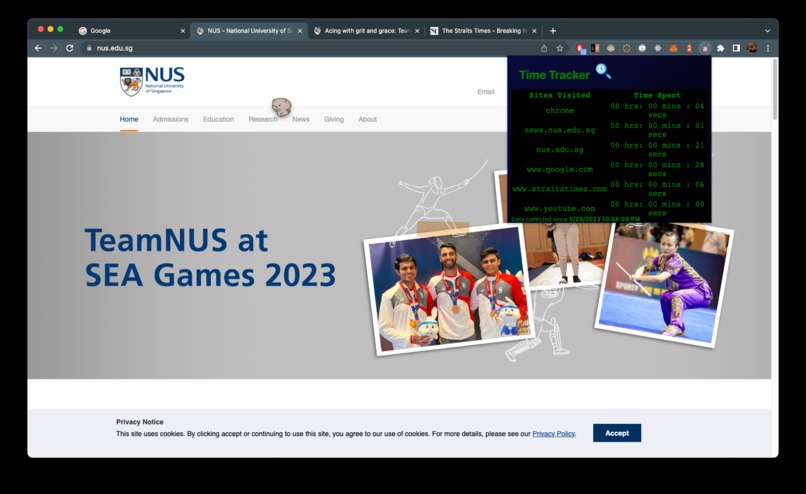
Task: Switch to Acing with grit and grace tab
Action: [365, 31]
